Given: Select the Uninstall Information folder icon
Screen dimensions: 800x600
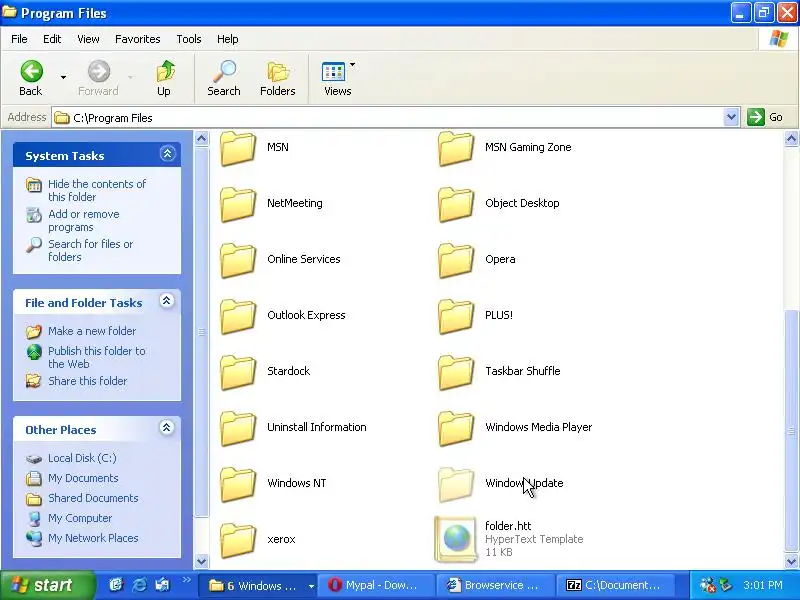Looking at the screenshot, I should tap(238, 429).
